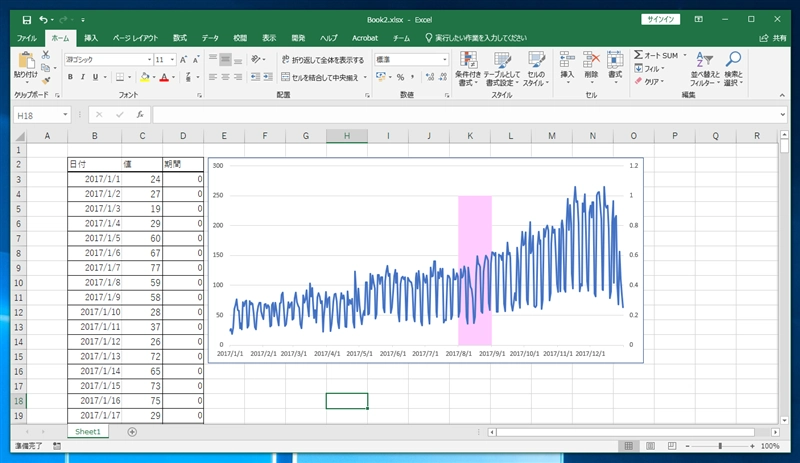Toggle center horizontal alignment
Screen dimensions: 800x463
(x=225, y=77)
